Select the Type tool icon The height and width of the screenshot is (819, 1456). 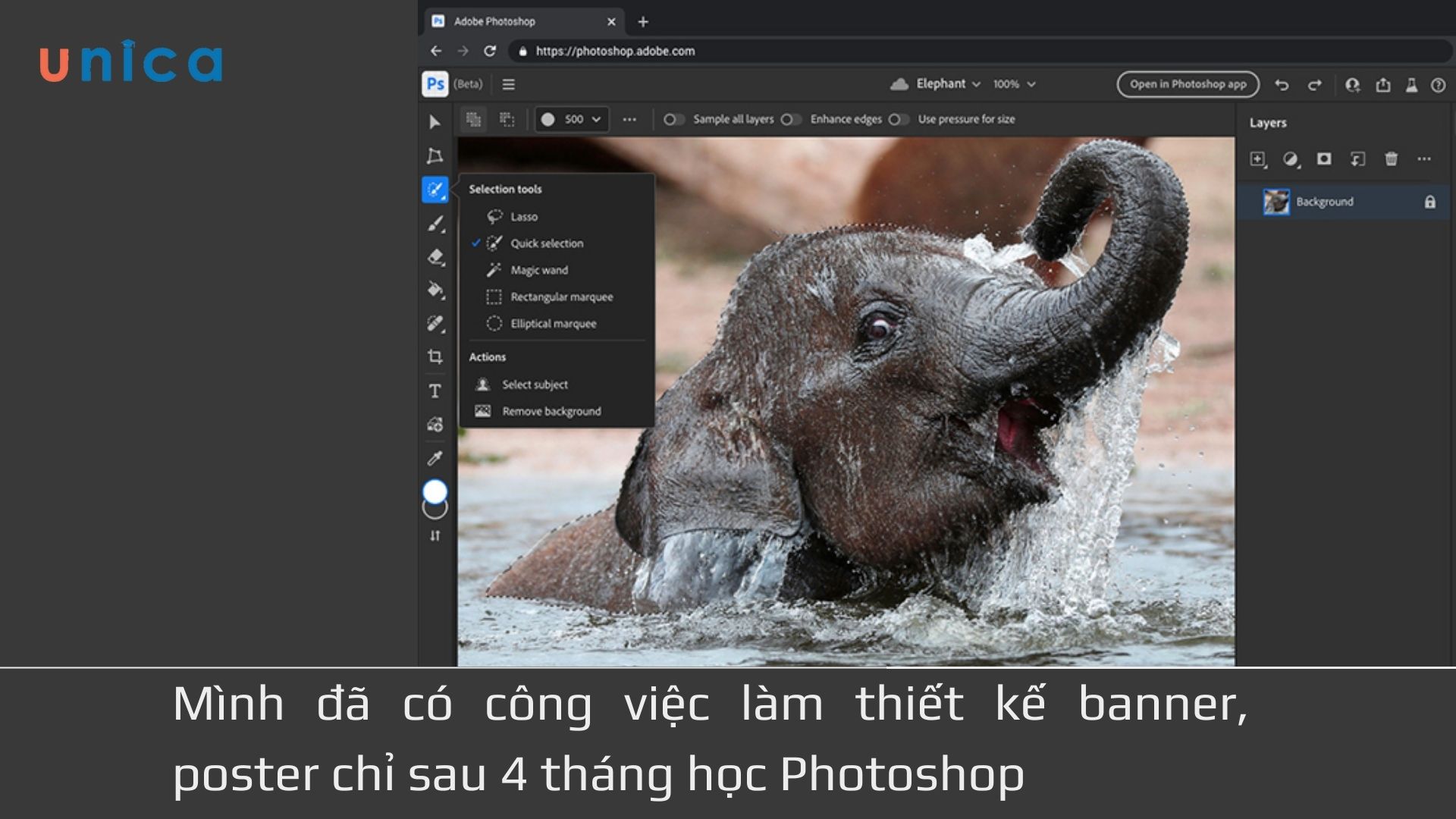point(435,391)
